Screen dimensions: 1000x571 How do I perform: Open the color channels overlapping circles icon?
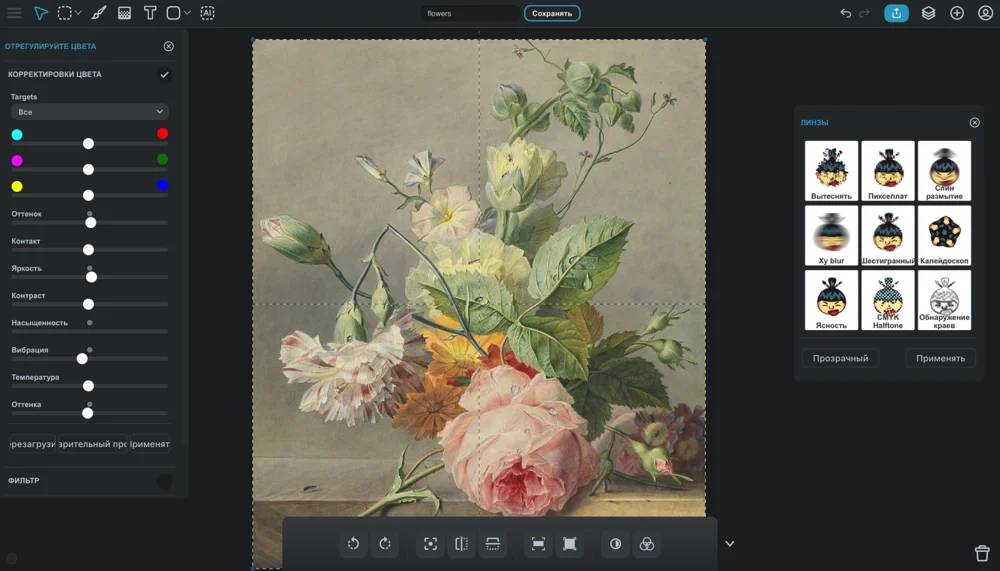click(x=647, y=544)
